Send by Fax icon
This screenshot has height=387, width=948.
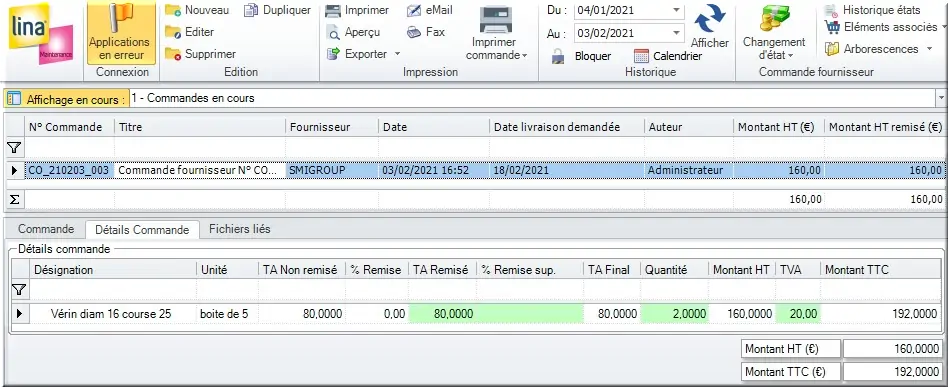(x=414, y=32)
